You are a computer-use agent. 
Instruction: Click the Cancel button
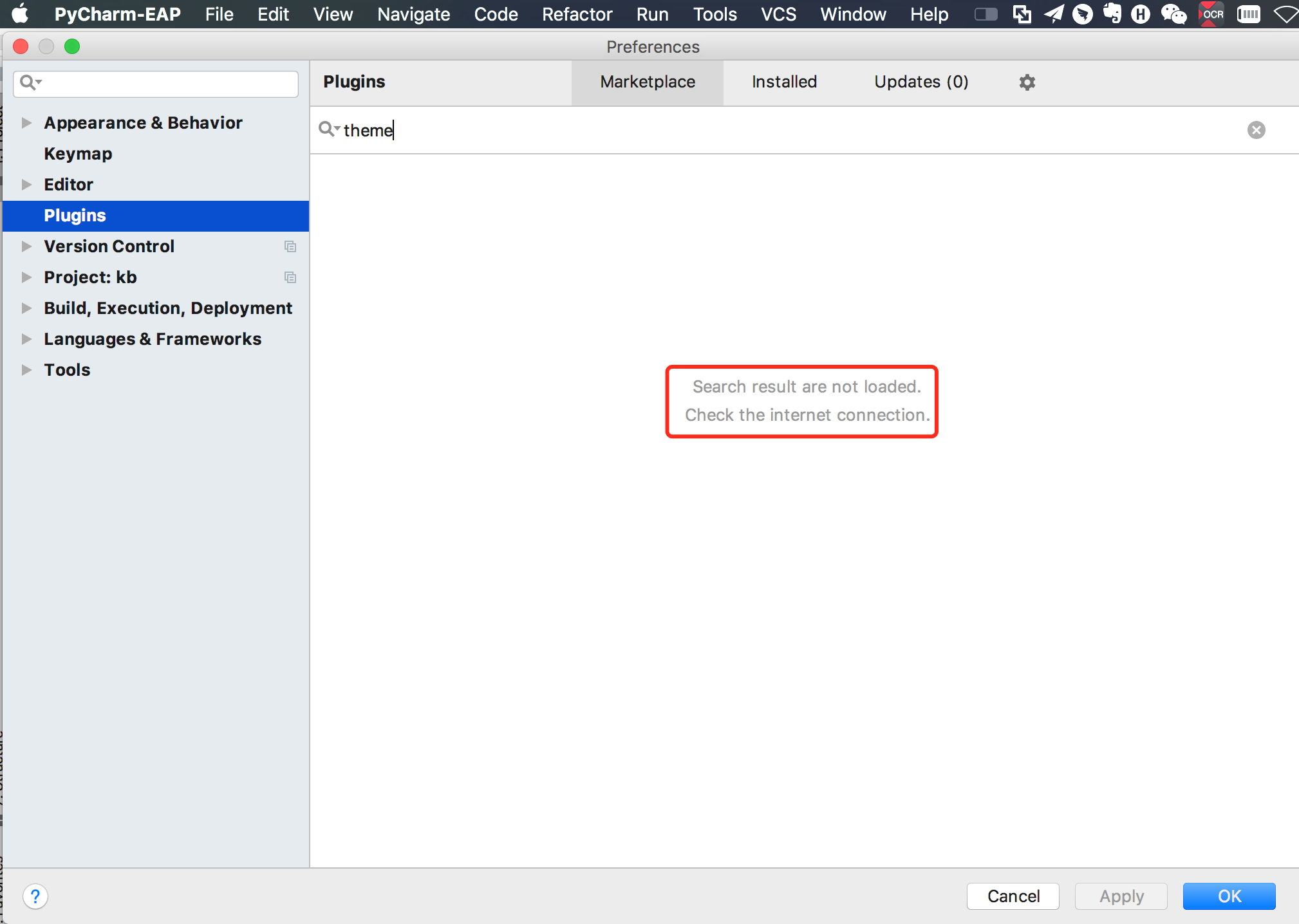(x=1013, y=896)
